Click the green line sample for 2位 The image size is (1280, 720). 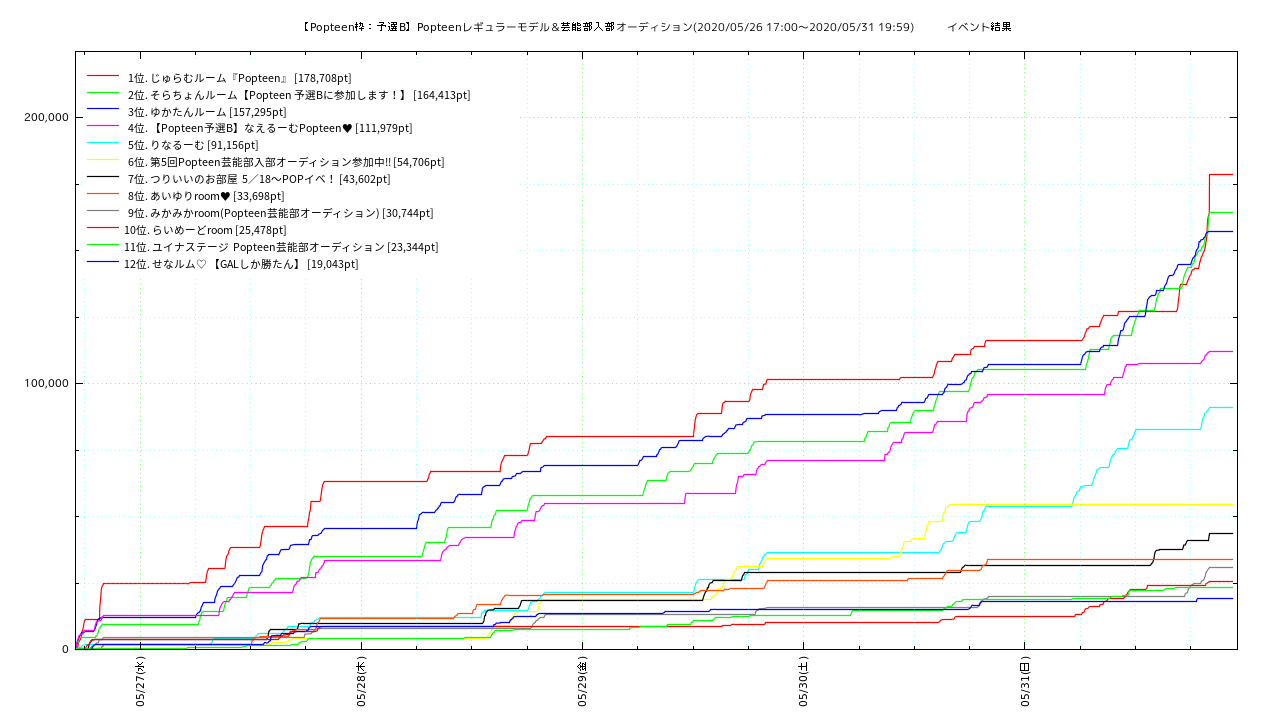[104, 93]
